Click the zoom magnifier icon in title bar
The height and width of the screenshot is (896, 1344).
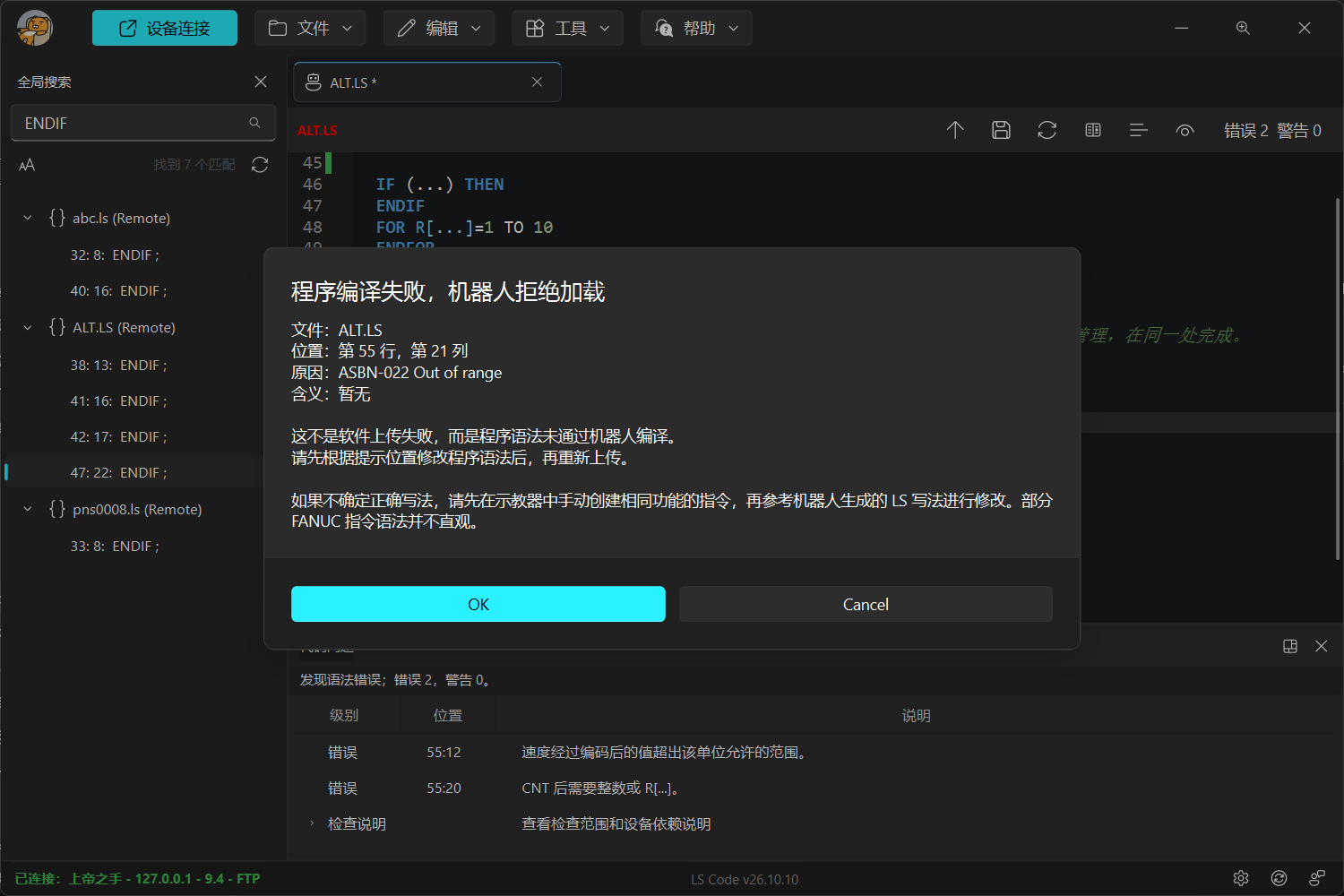(1243, 28)
